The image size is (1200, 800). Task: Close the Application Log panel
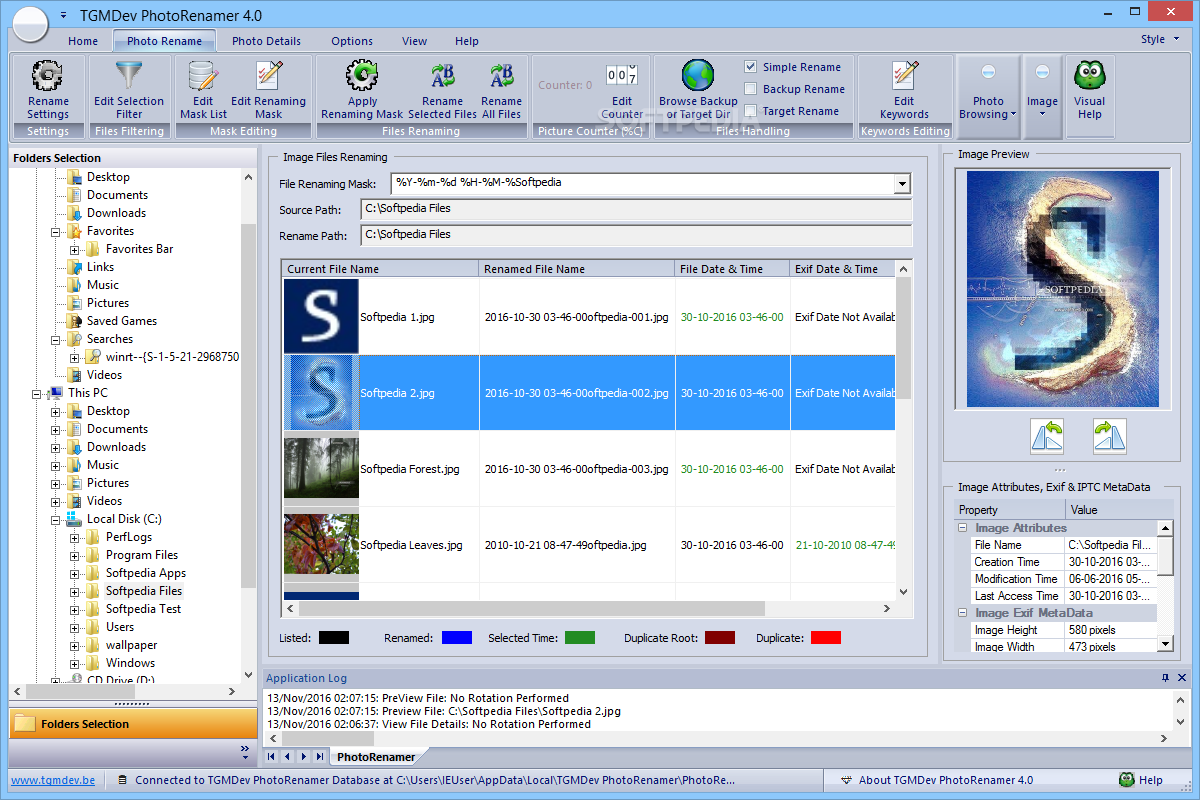1182,678
